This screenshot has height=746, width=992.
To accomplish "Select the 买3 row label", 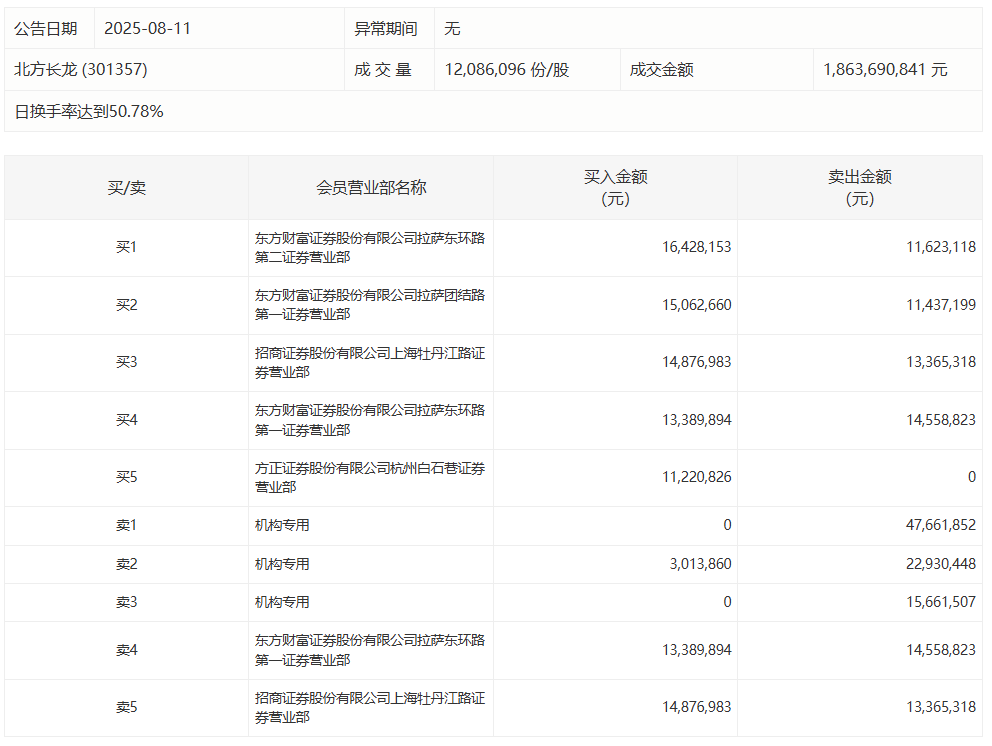I will click(127, 363).
